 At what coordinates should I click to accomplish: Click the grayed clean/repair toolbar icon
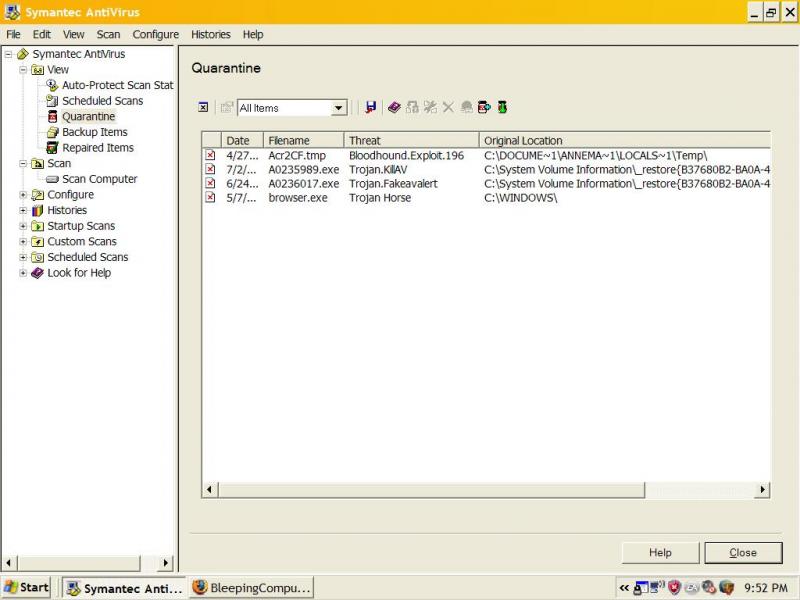430,107
